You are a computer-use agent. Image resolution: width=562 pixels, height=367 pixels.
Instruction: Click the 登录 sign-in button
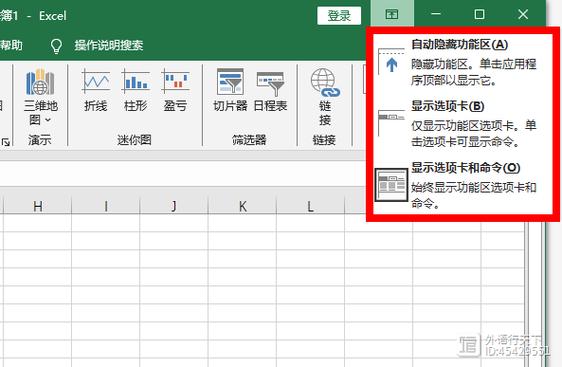pyautogui.click(x=339, y=15)
